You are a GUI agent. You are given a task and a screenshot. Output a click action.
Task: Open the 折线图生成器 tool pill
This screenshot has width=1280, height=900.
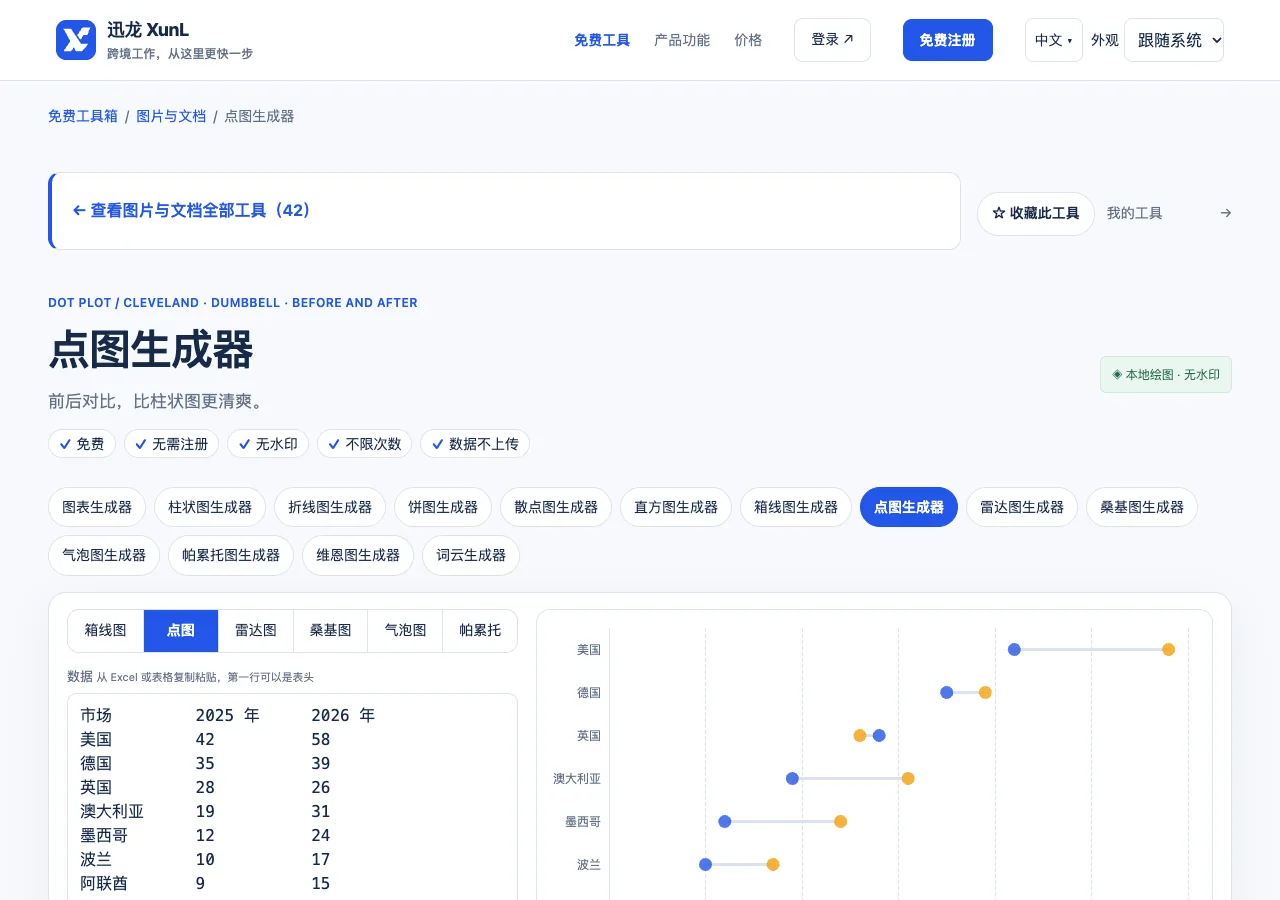(330, 507)
